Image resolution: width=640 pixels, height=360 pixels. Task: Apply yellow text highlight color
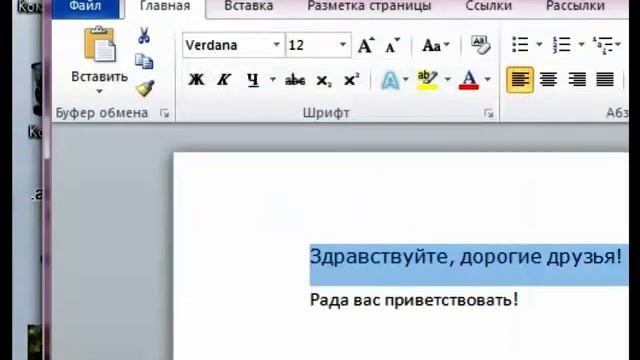427,80
